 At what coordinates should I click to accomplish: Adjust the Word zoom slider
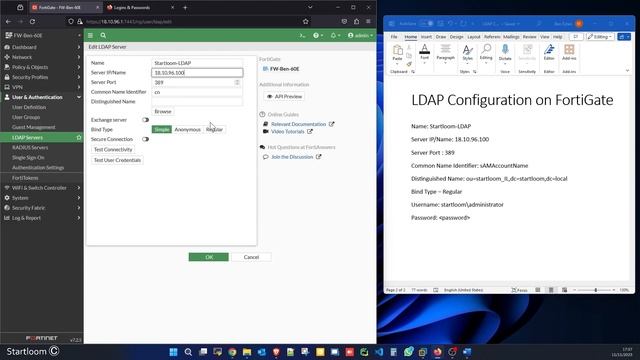(x=596, y=290)
